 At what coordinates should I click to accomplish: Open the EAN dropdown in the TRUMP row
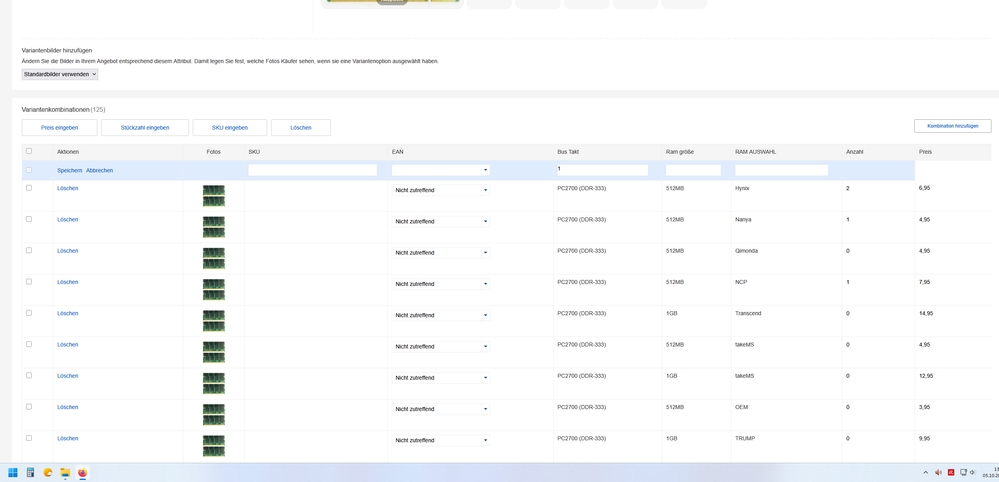tap(441, 440)
